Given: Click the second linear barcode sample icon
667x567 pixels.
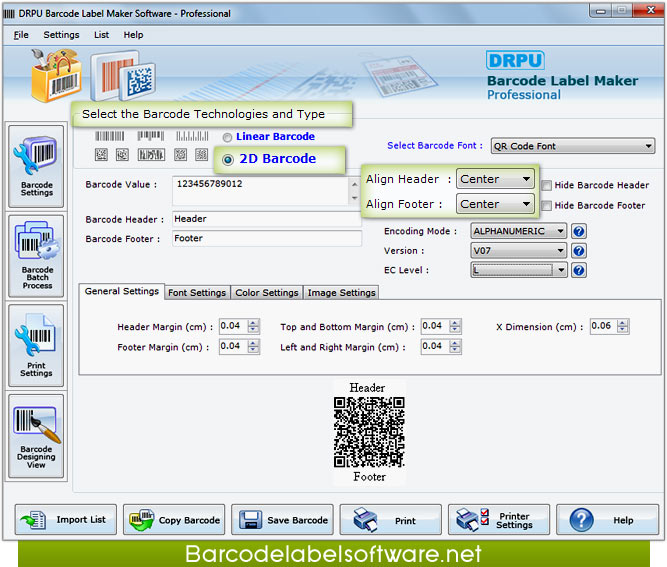Looking at the screenshot, I should pyautogui.click(x=151, y=136).
